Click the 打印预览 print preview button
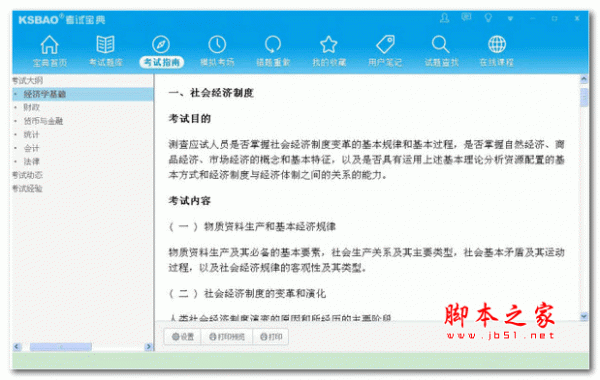Screen dimensions: 600x380 tap(227, 337)
